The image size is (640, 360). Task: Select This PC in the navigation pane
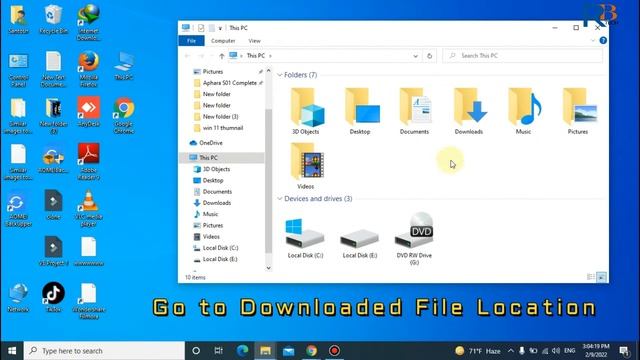[x=223, y=158]
